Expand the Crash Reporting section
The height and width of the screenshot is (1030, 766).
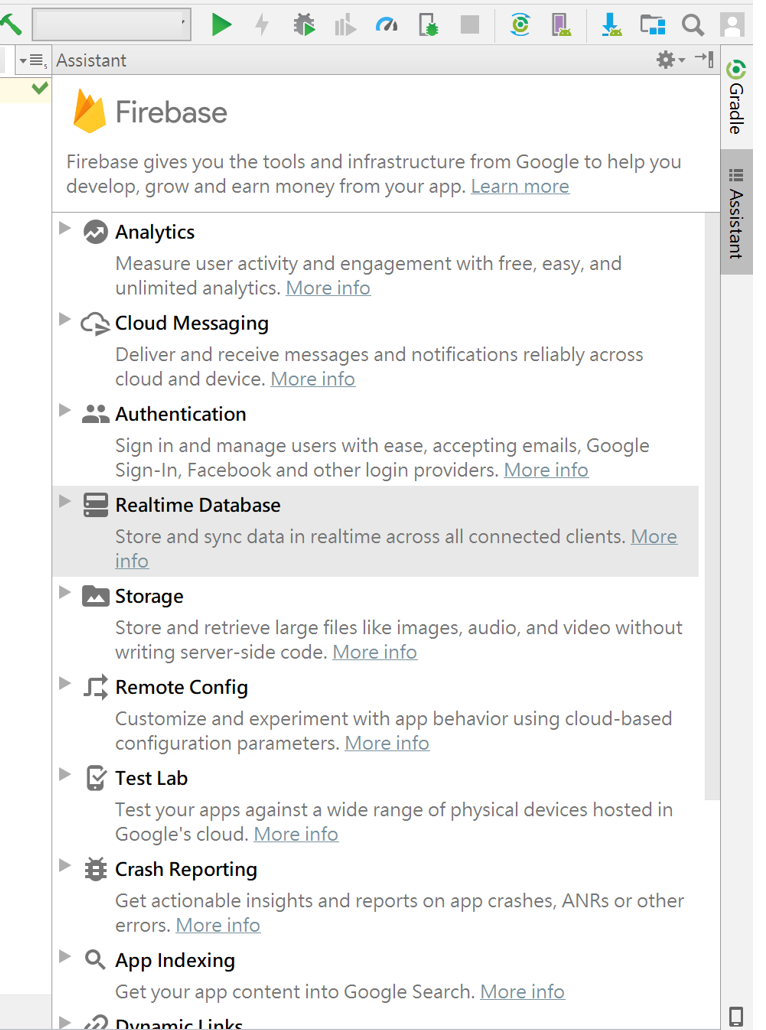click(64, 866)
